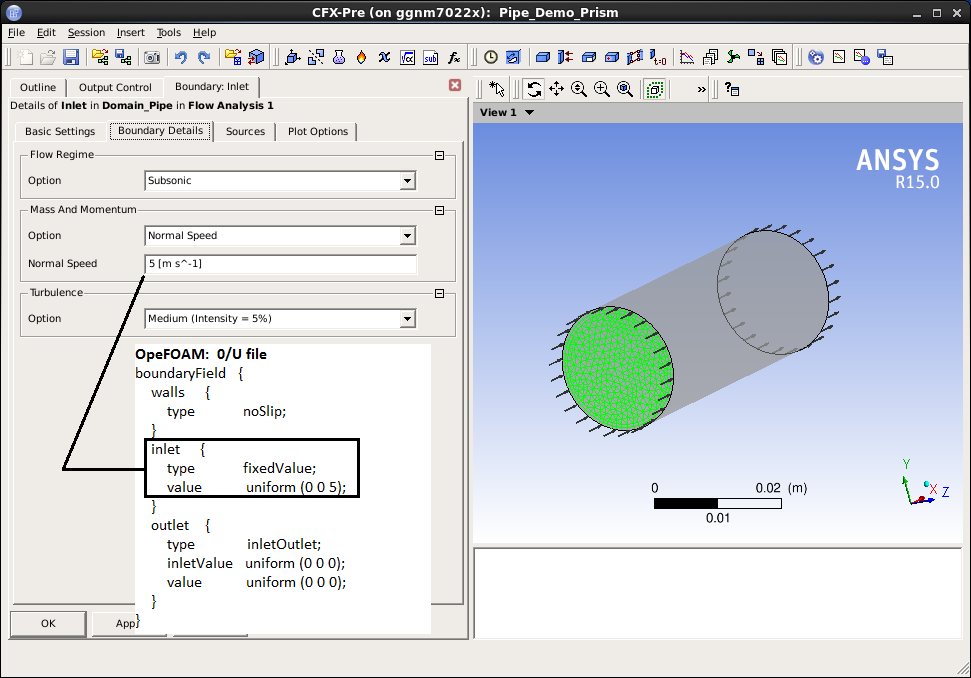Open the Tools menu

click(x=168, y=33)
